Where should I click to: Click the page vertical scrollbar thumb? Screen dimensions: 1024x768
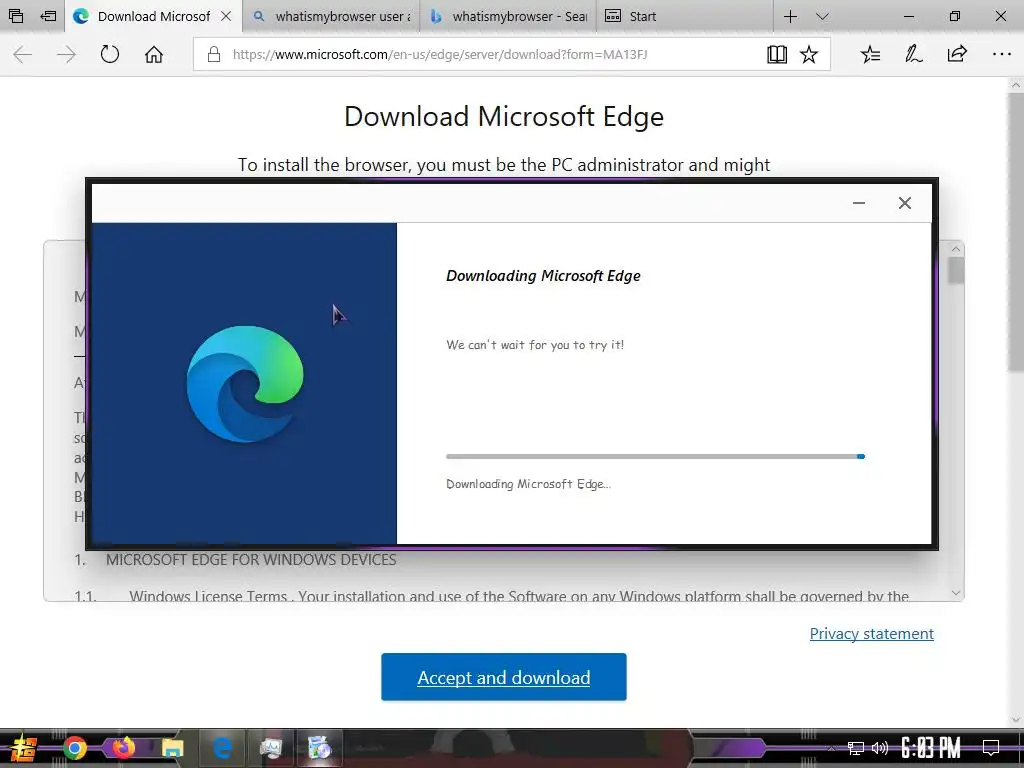coord(1016,232)
